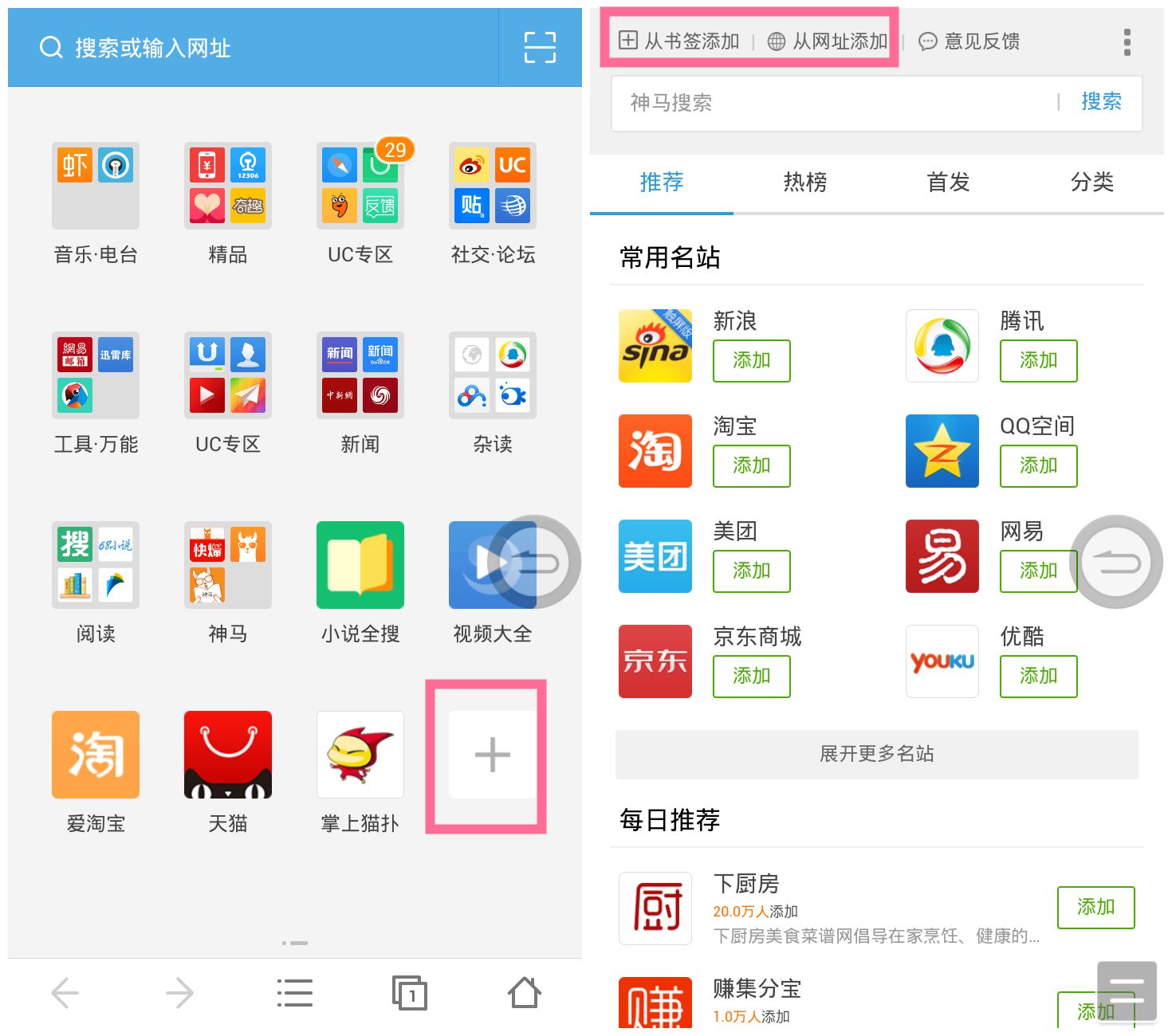The height and width of the screenshot is (1036, 1172).
Task: Expand 展开更多名站 list
Action: tap(877, 754)
